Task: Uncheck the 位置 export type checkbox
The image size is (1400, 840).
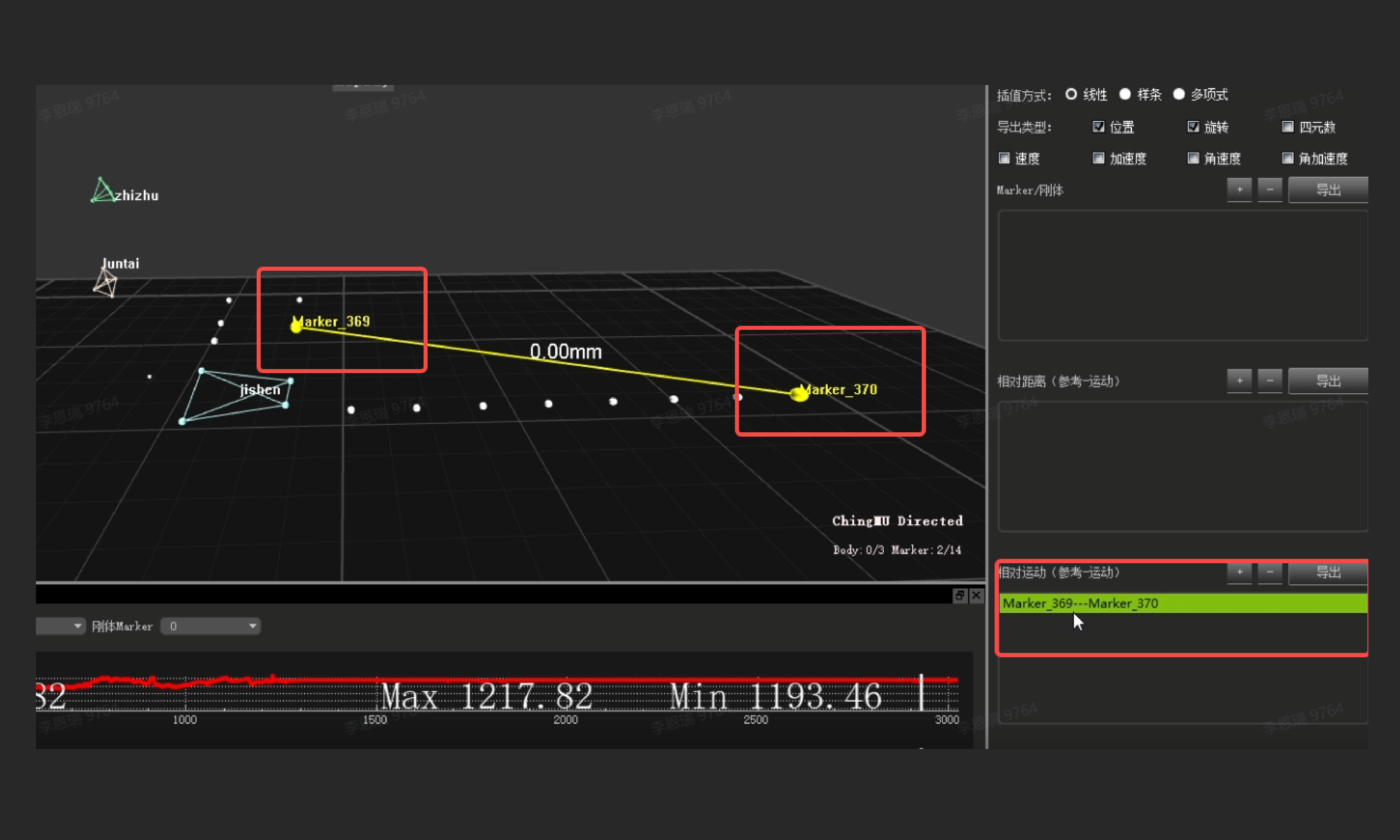Action: pos(1098,127)
